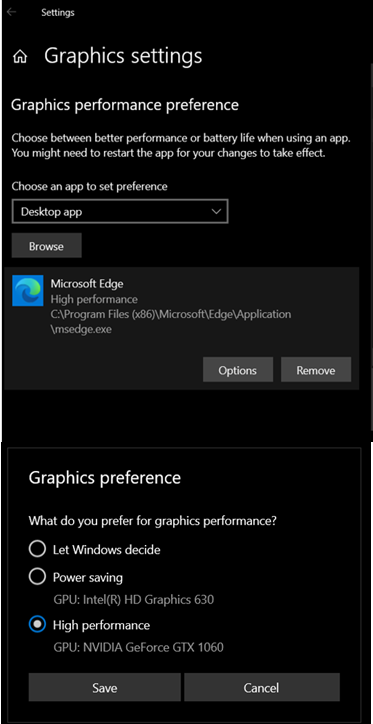Open the Desktop app dropdown

(120, 211)
